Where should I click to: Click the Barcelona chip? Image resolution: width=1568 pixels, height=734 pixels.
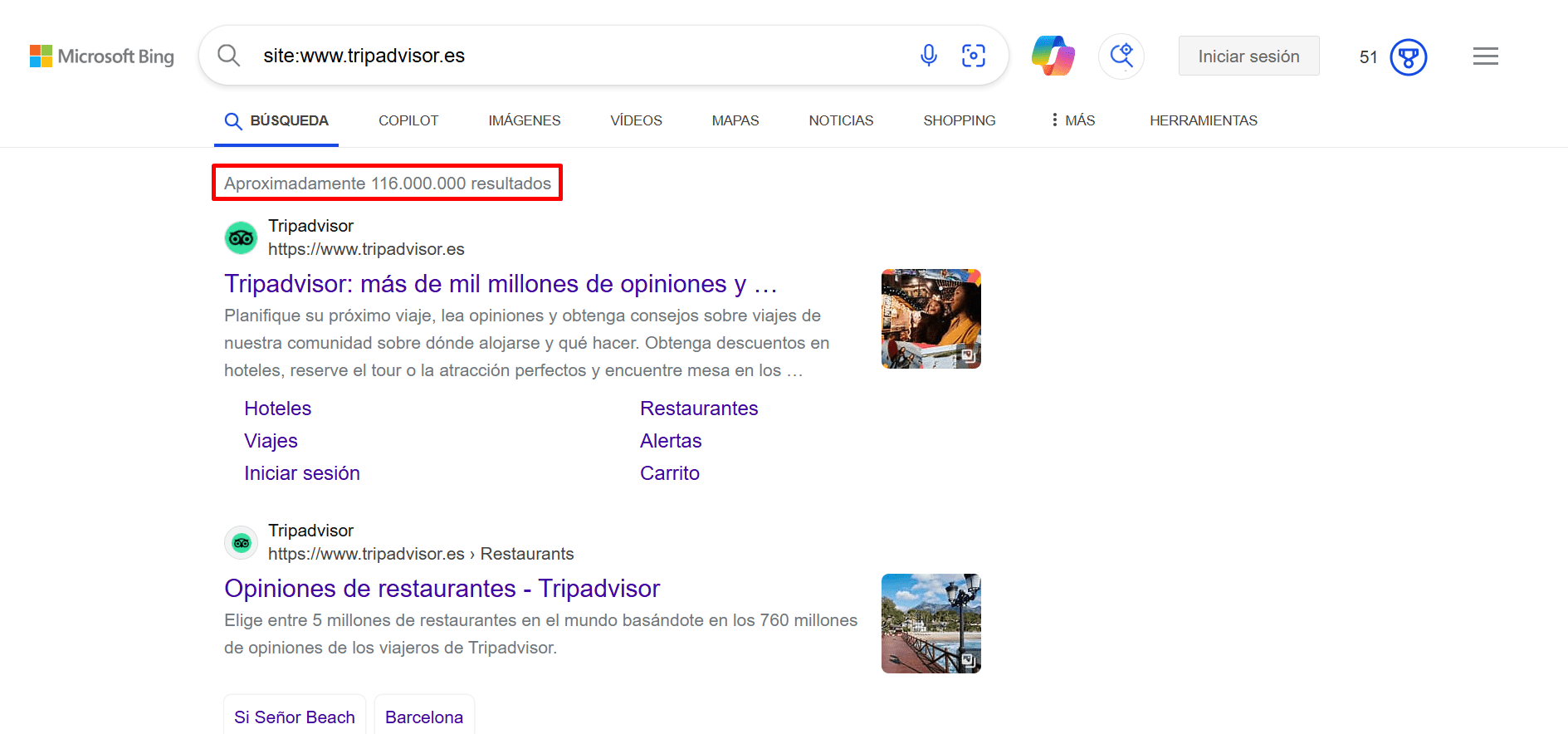[x=424, y=717]
